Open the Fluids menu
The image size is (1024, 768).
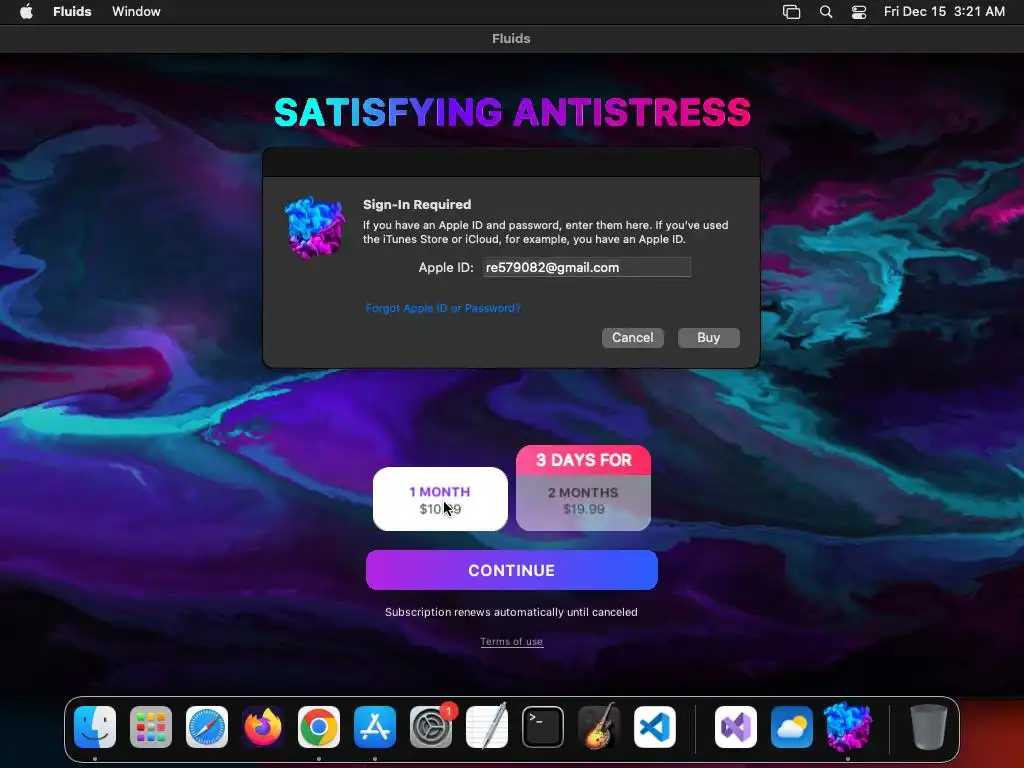pyautogui.click(x=72, y=12)
